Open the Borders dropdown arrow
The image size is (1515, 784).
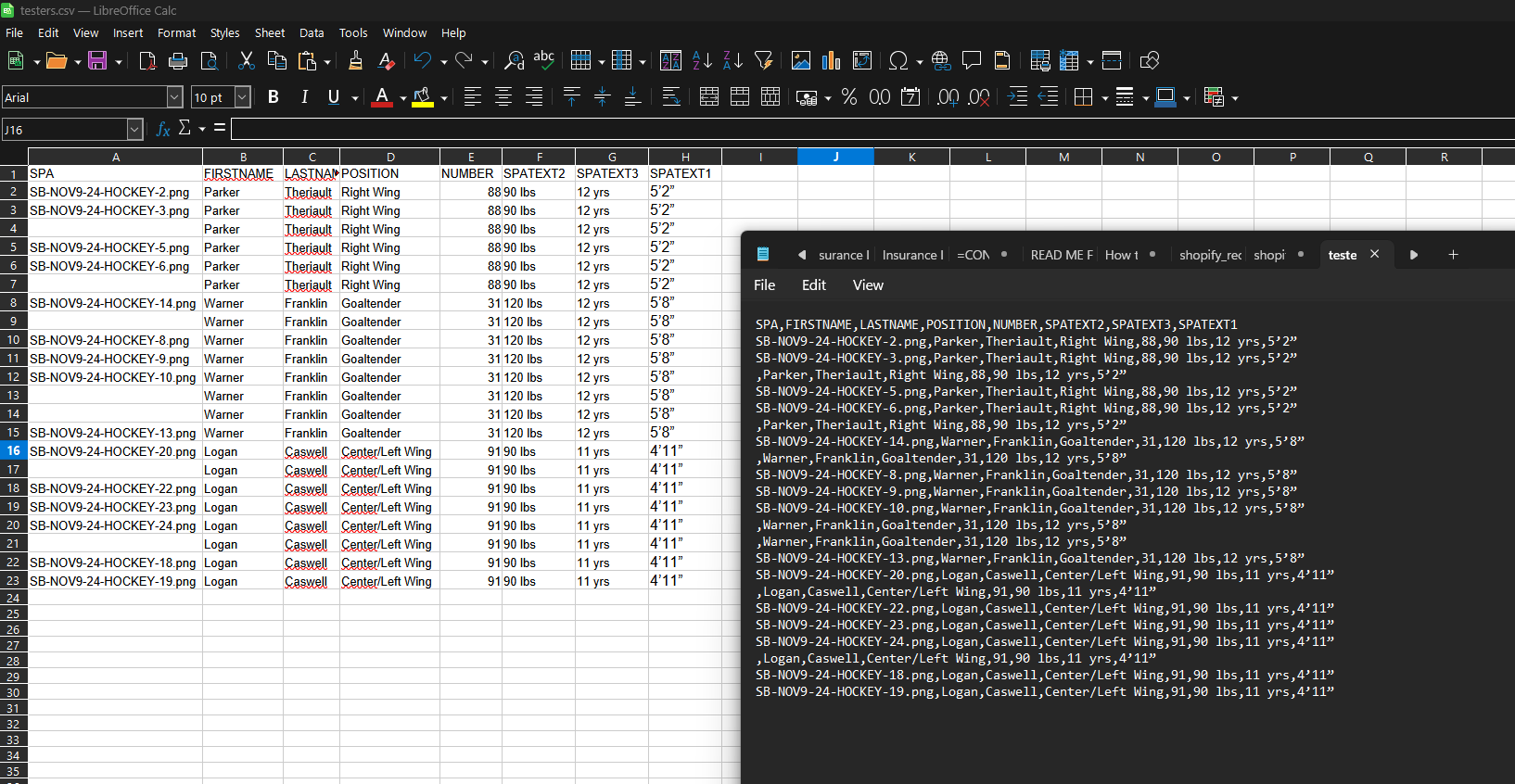point(1105,98)
